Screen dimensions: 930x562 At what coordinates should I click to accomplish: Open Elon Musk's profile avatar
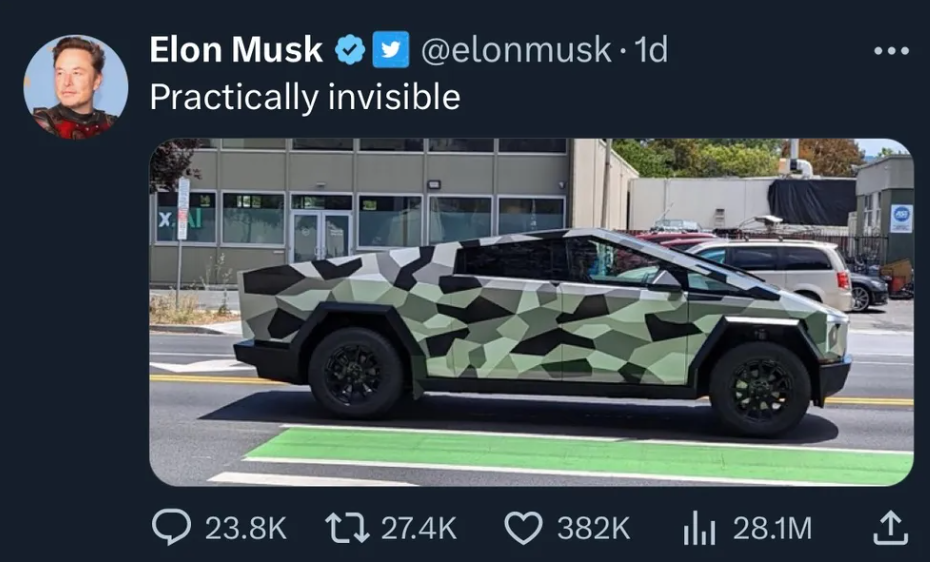tap(75, 87)
